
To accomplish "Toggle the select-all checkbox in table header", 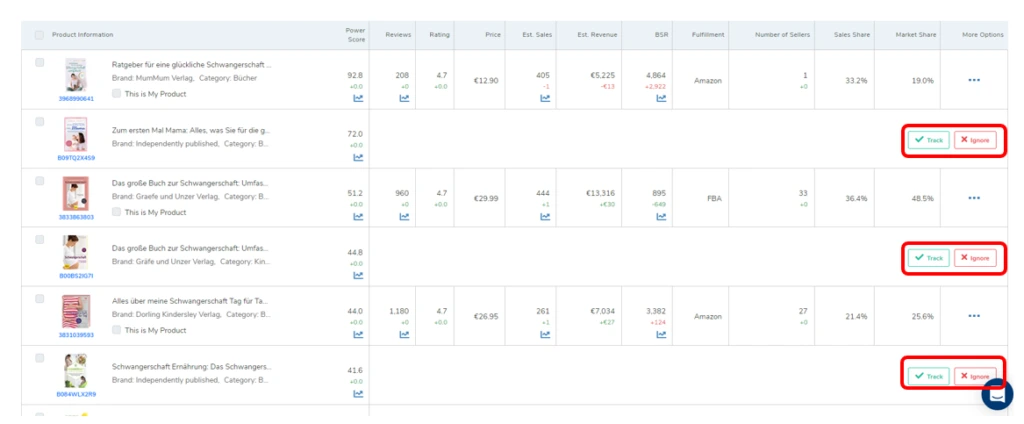I will 40,35.
